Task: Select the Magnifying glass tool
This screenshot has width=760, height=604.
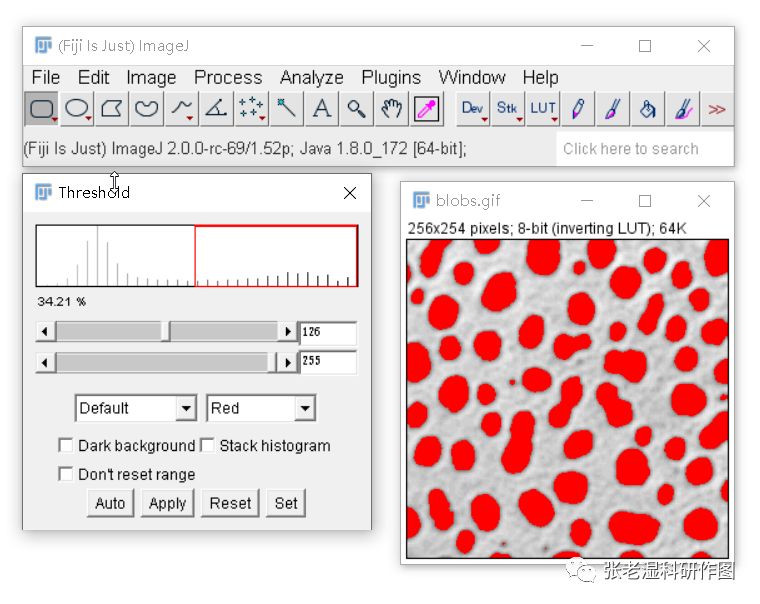Action: [x=356, y=109]
